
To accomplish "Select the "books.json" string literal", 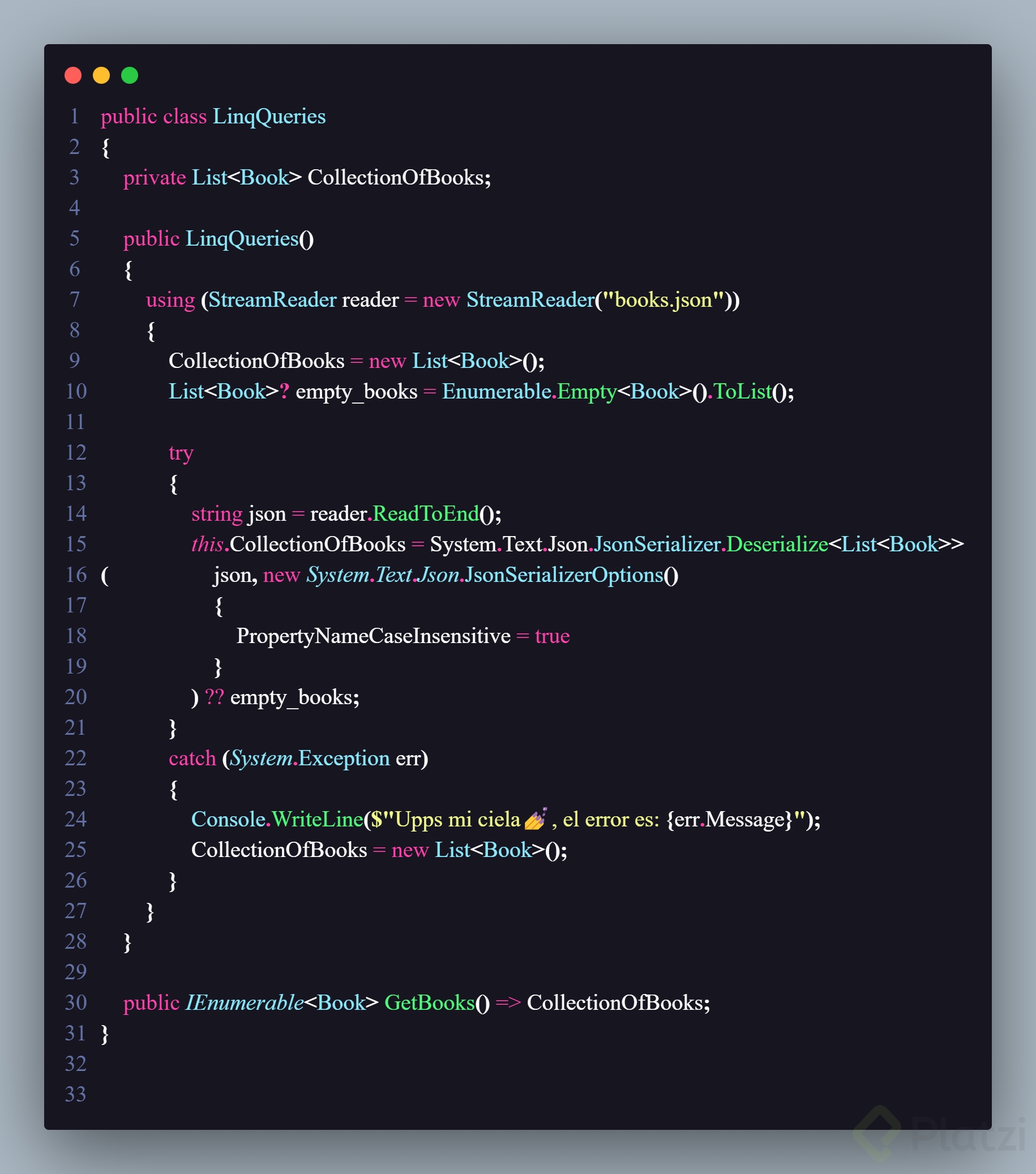I will coord(663,300).
